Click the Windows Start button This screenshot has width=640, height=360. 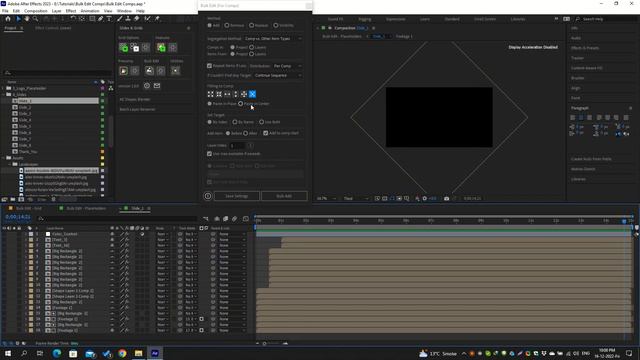(8, 353)
